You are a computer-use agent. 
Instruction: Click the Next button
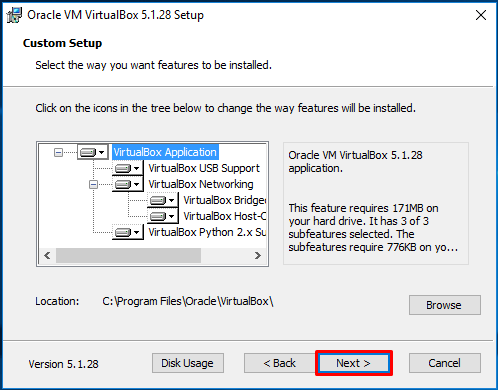(x=354, y=363)
